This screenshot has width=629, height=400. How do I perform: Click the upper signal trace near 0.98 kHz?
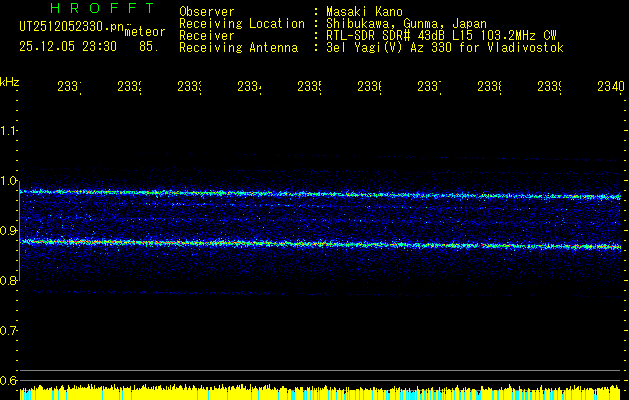tap(320, 194)
